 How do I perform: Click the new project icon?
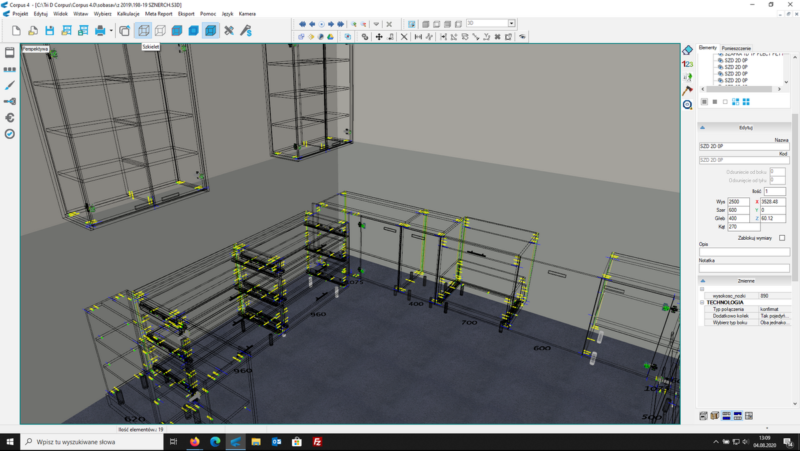coord(18,31)
